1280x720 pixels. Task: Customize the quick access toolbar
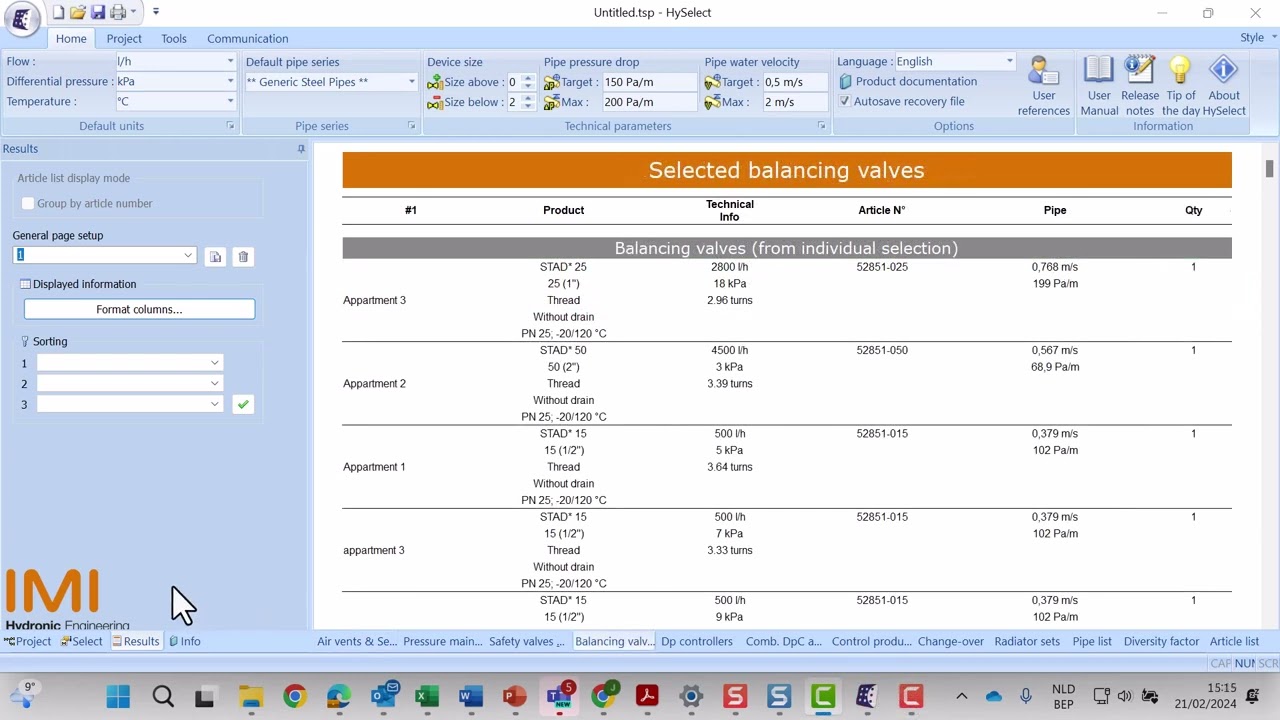pos(156,12)
